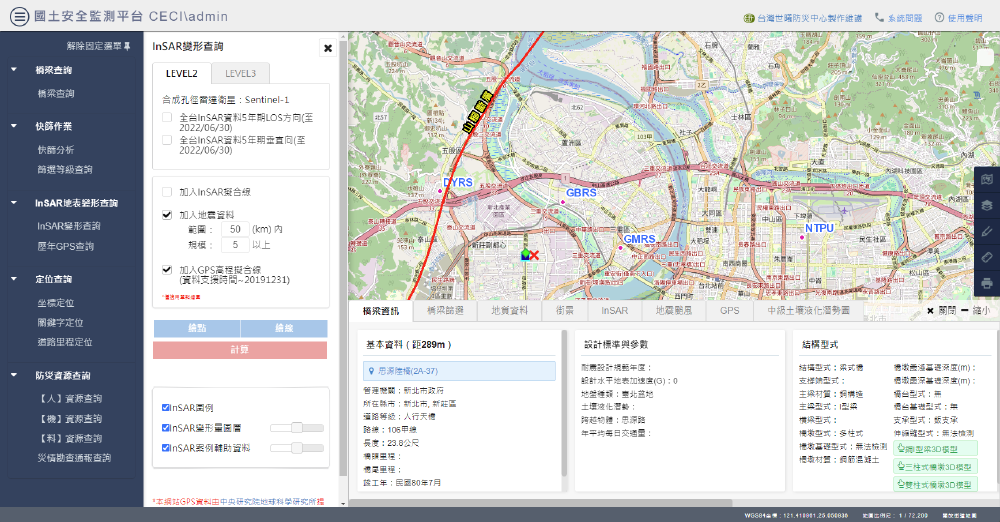This screenshot has width=1000, height=522.
Task: Open the 鋼I型梁3D模型 link
Action: coord(936,449)
